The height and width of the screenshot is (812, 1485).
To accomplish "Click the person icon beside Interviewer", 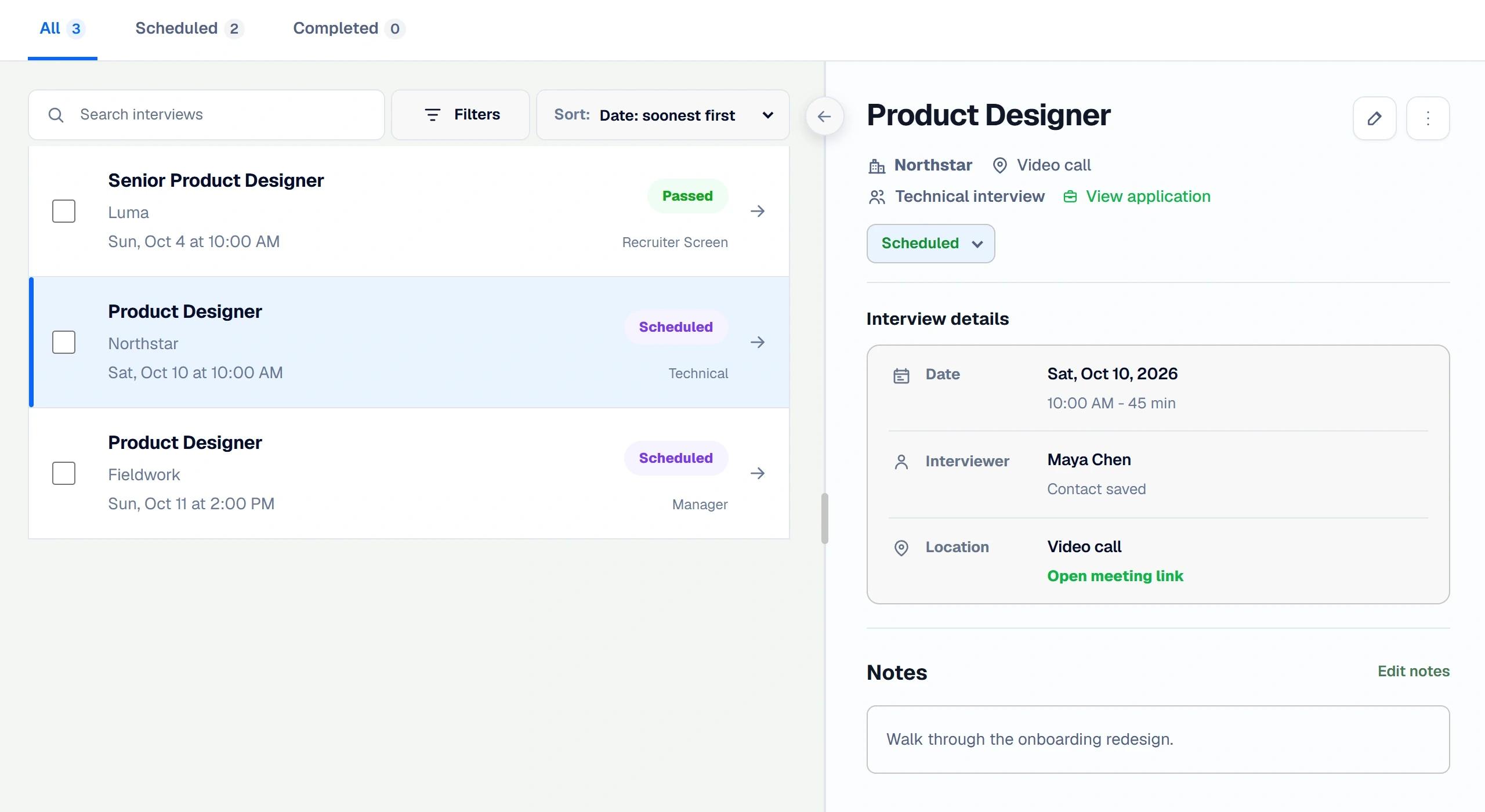I will click(x=901, y=462).
